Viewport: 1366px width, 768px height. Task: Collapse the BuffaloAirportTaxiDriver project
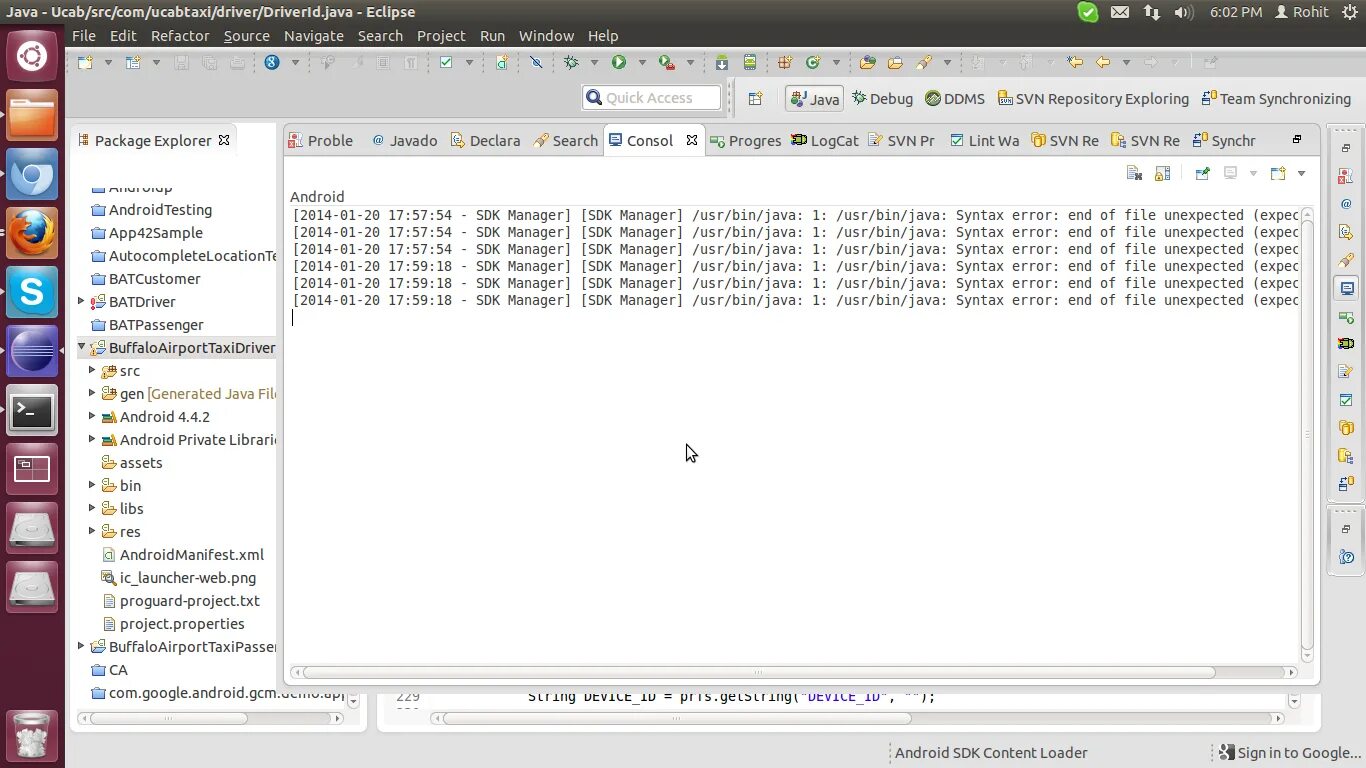(81, 347)
